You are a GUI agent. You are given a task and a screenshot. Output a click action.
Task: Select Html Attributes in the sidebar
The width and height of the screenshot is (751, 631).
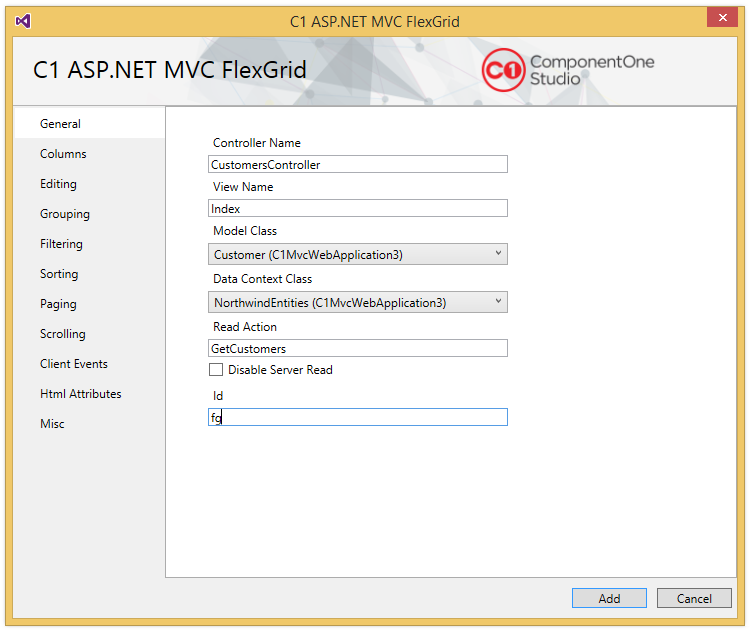(x=80, y=394)
